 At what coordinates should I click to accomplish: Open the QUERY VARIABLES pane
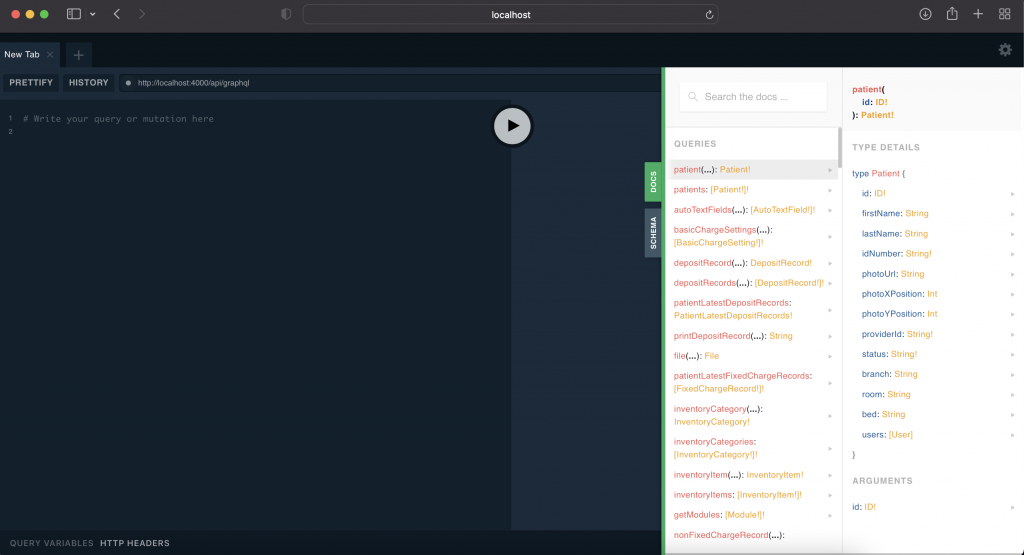click(x=52, y=543)
